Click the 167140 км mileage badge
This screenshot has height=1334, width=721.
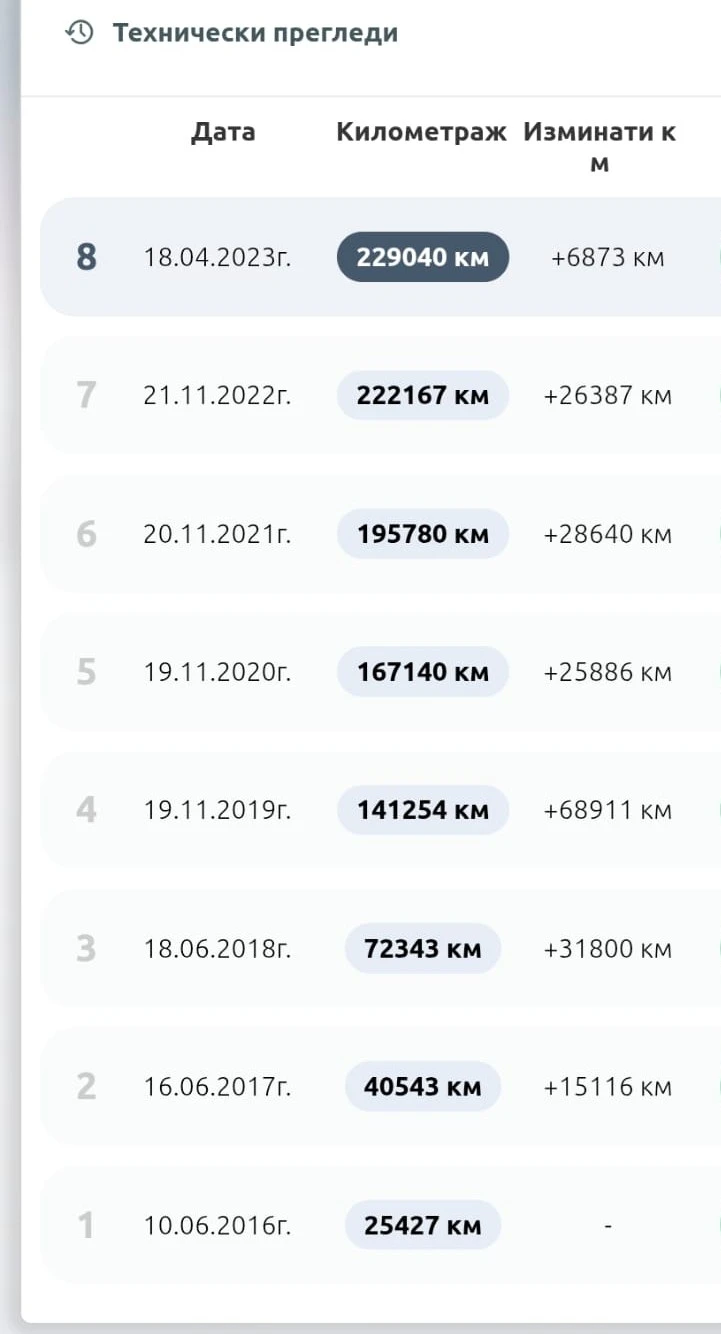click(422, 672)
